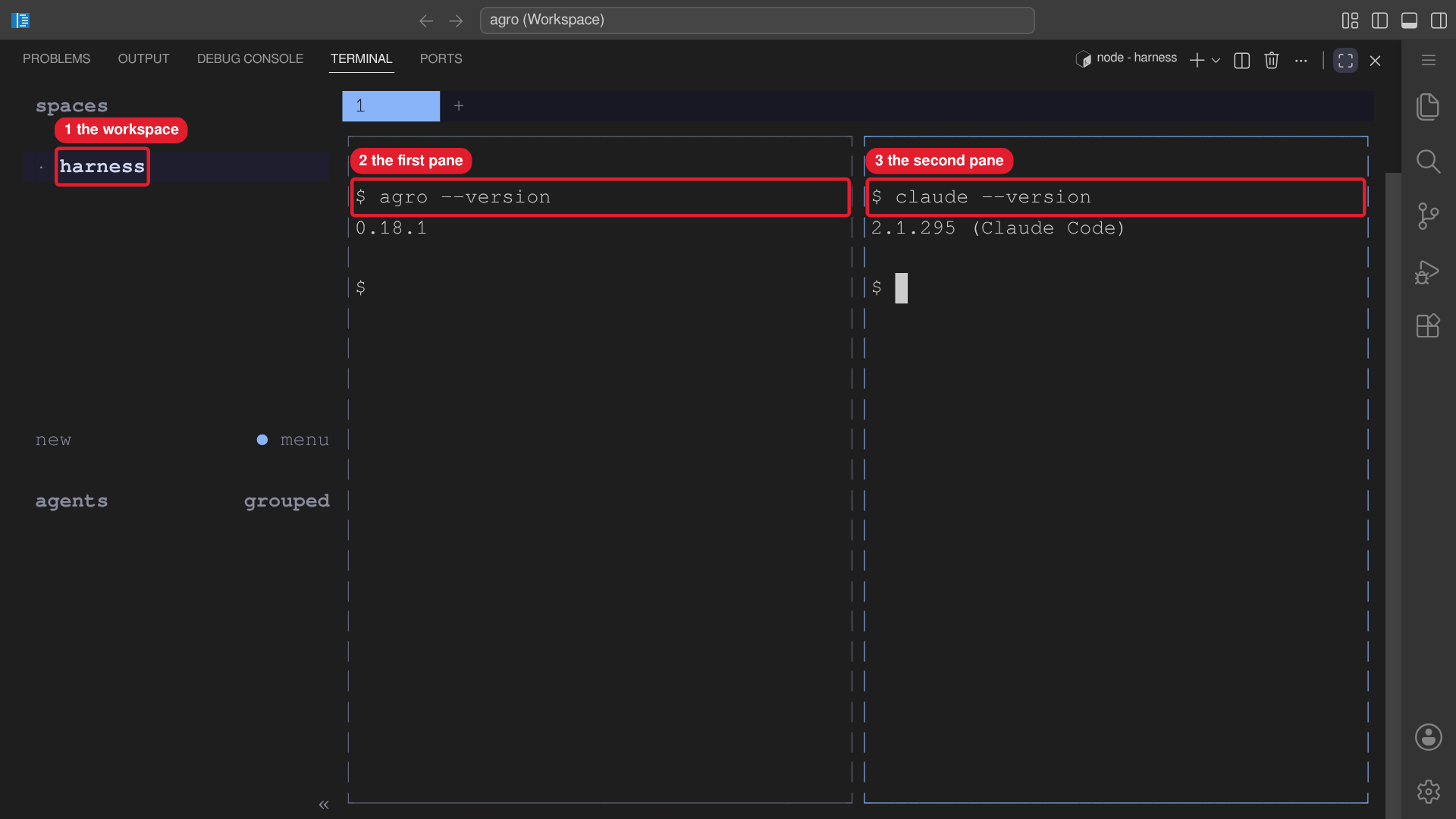Viewport: 1456px width, 819px height.
Task: Toggle Secondary Side Bar visibility
Action: click(1439, 20)
